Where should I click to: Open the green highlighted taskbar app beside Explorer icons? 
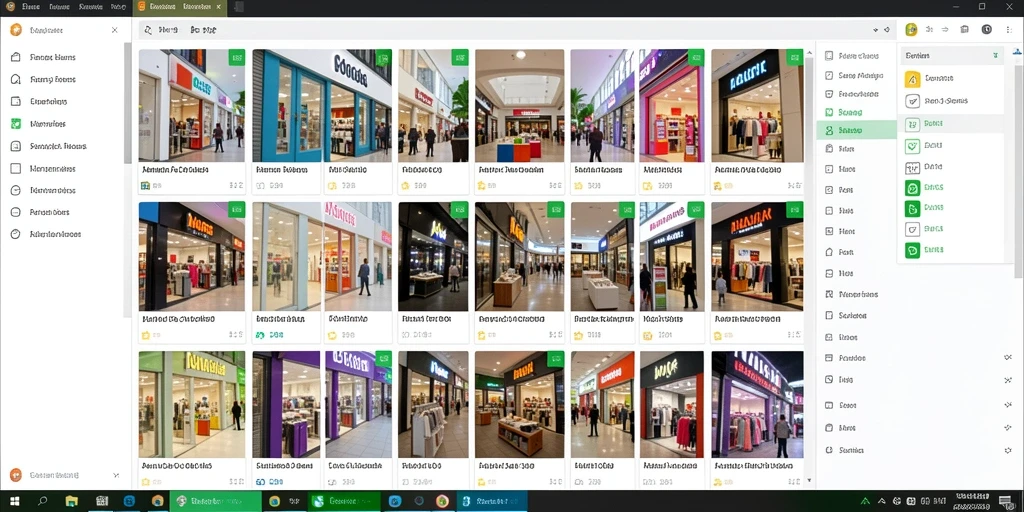click(216, 502)
